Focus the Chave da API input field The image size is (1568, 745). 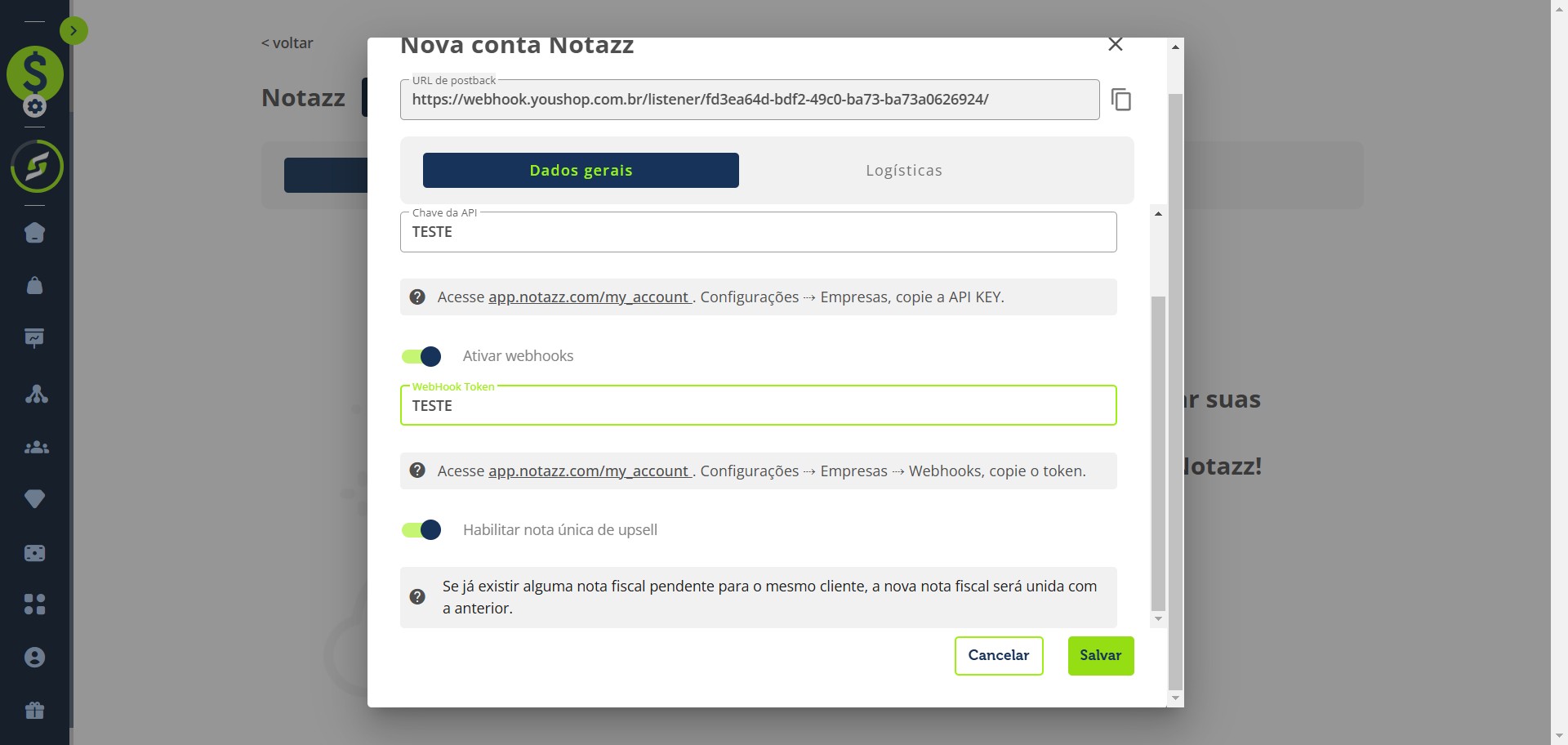(759, 232)
